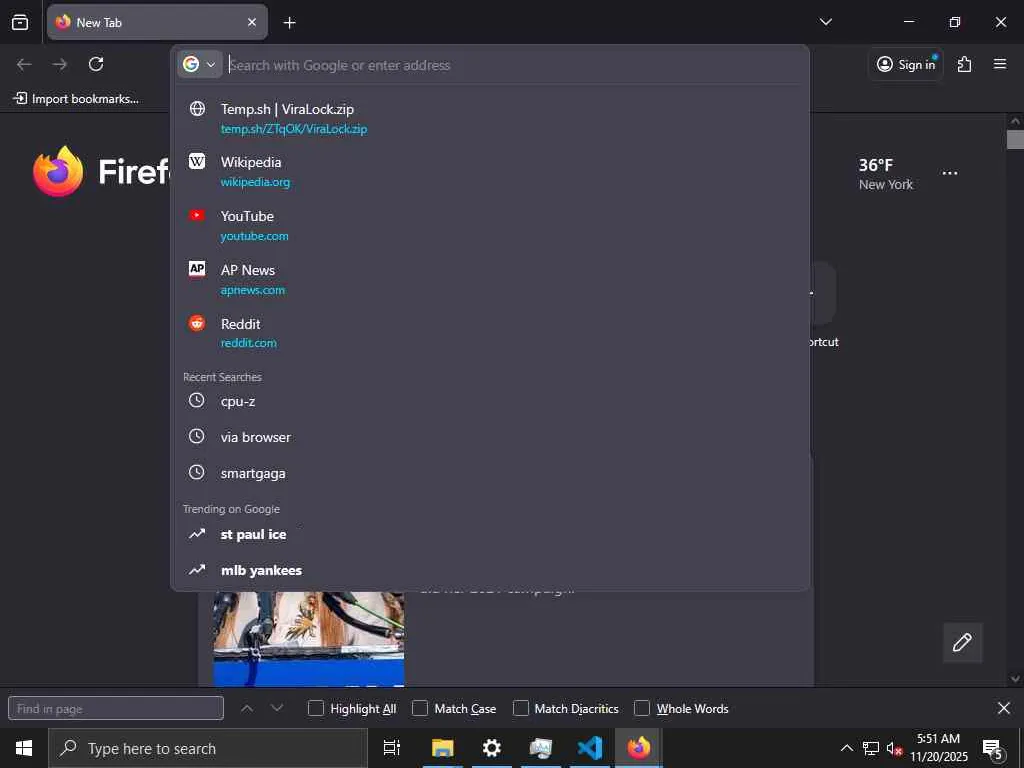The image size is (1024, 768).
Task: Open the notification center icon
Action: tap(992, 748)
